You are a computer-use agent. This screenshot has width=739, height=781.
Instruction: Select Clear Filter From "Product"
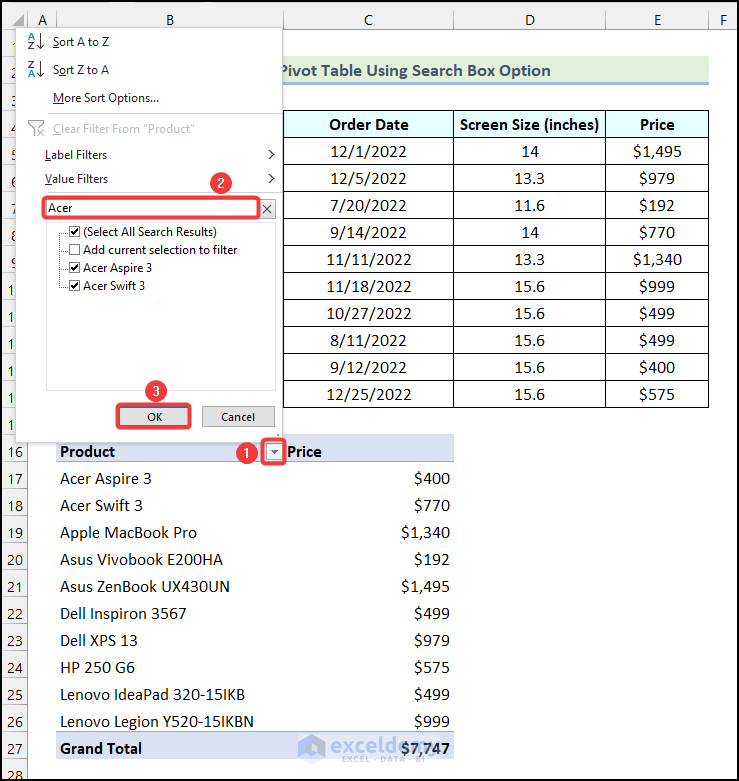(x=123, y=129)
